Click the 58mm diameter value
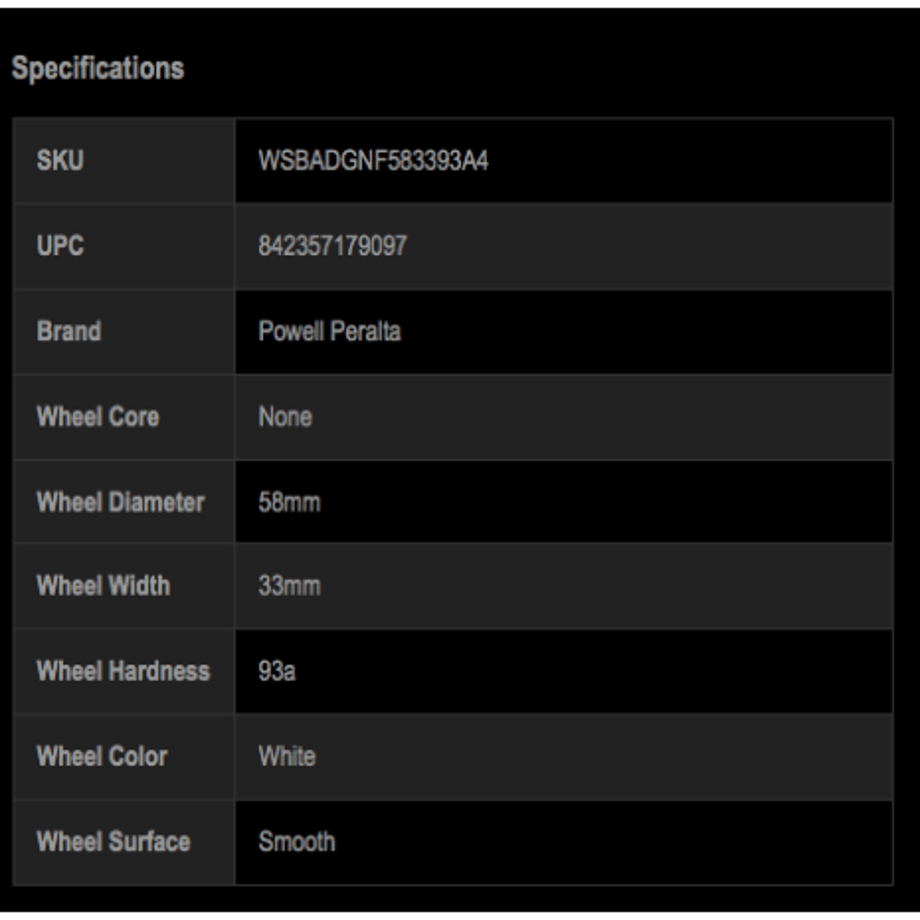The width and height of the screenshot is (920, 920). 290,502
